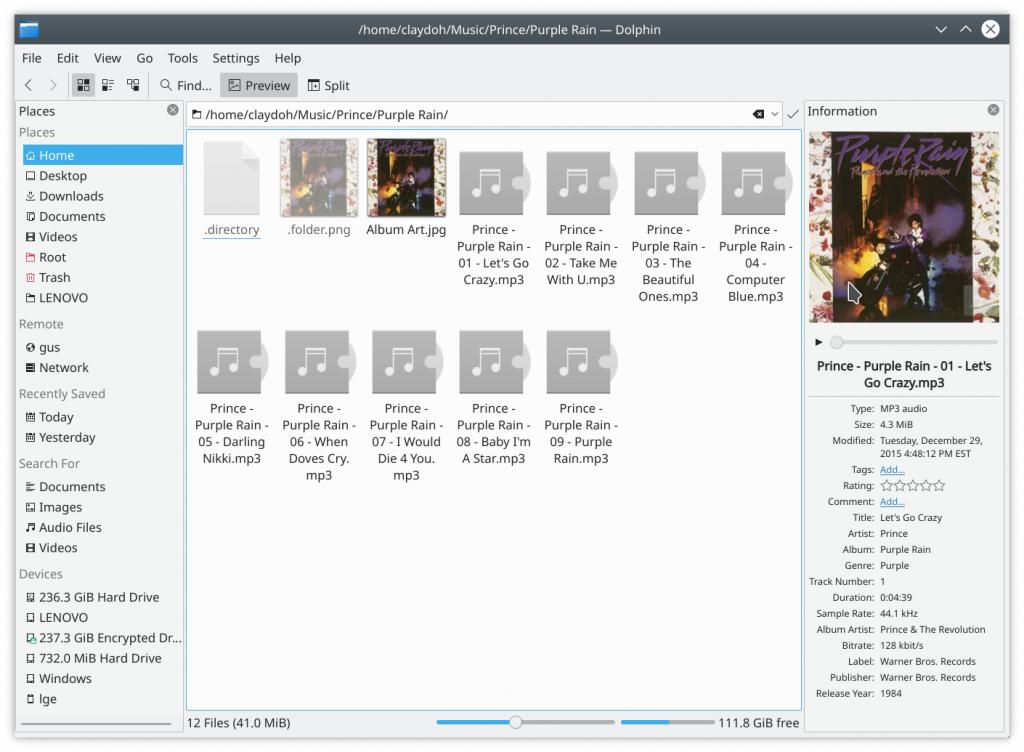This screenshot has width=1024, height=752.
Task: Close the Information panel
Action: (x=993, y=110)
